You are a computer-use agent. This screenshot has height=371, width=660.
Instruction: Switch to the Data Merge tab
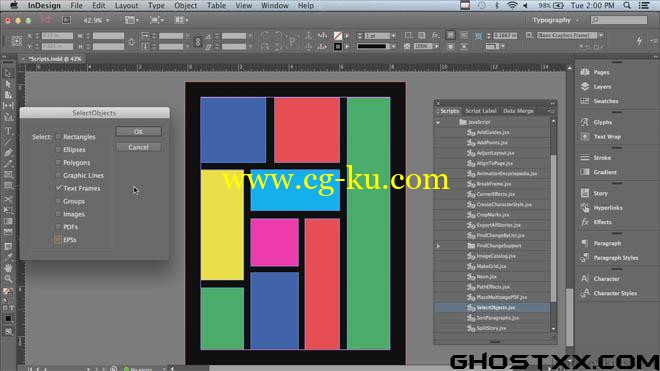pos(518,111)
